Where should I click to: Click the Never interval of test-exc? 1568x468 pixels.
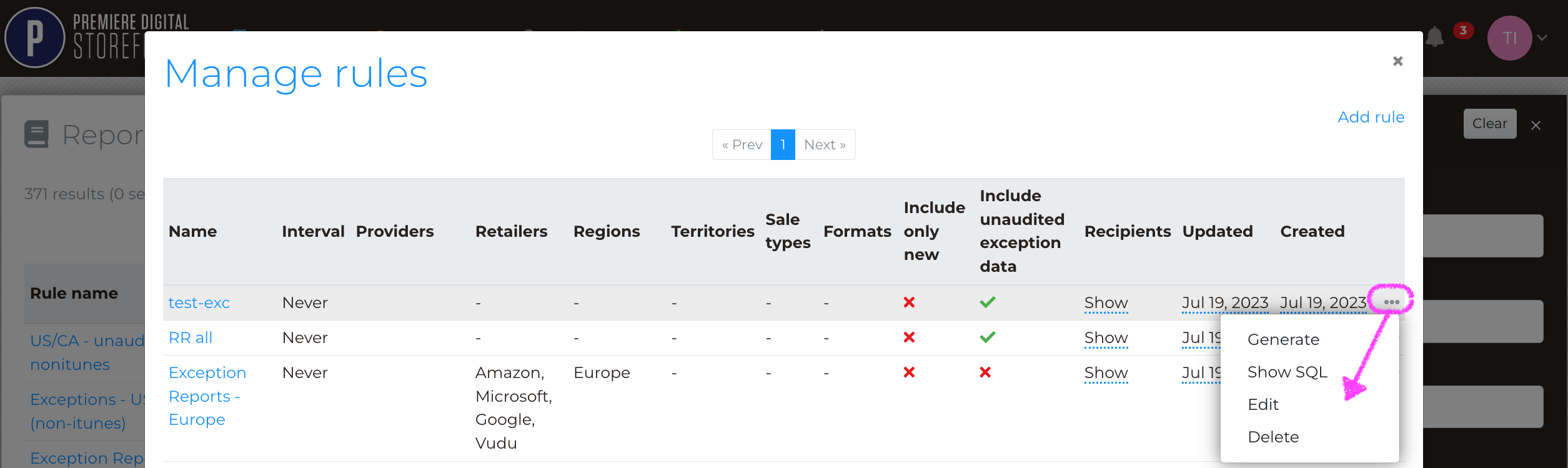pos(305,302)
